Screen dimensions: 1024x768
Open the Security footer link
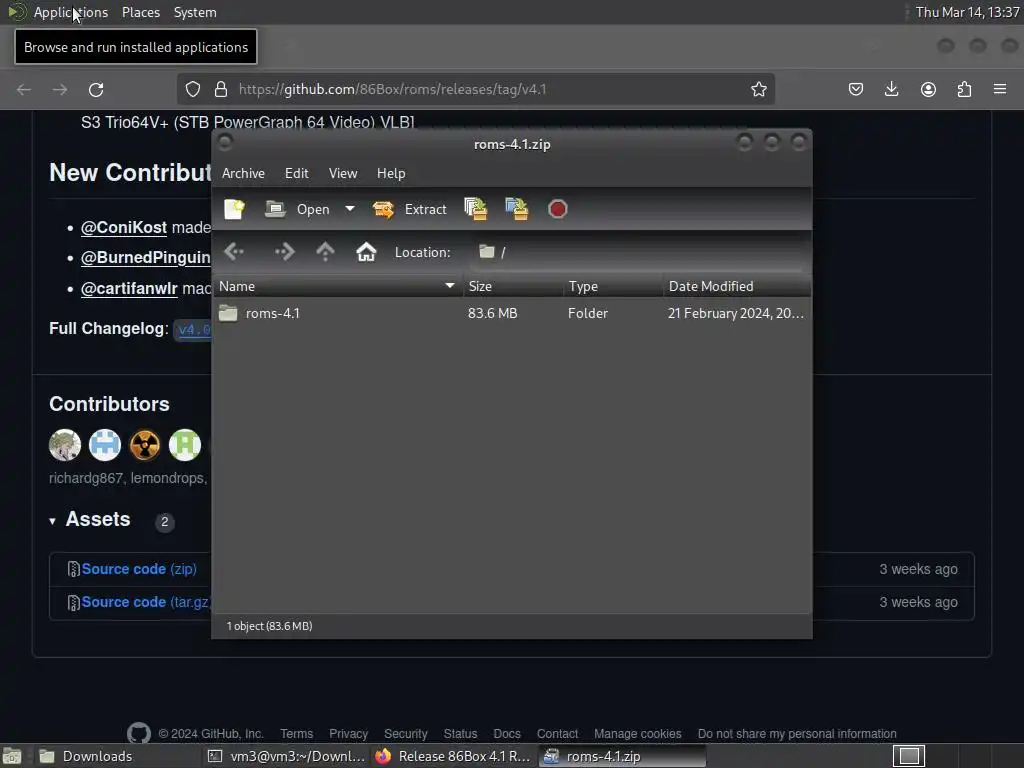(x=406, y=733)
